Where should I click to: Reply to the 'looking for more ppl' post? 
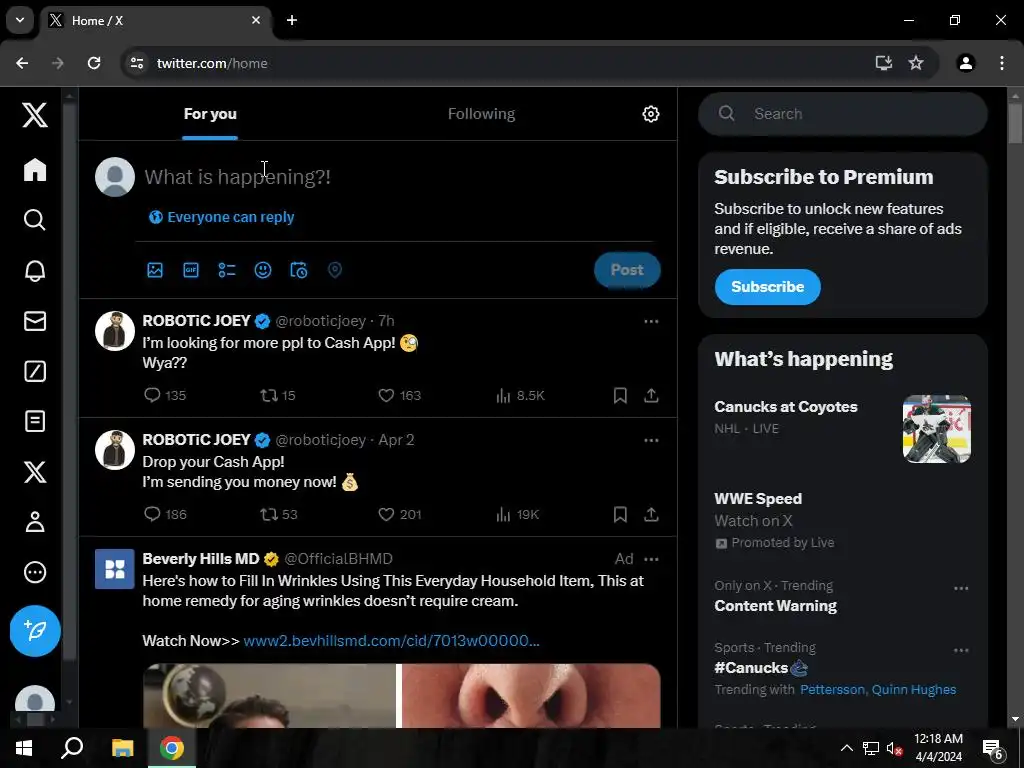click(x=165, y=395)
